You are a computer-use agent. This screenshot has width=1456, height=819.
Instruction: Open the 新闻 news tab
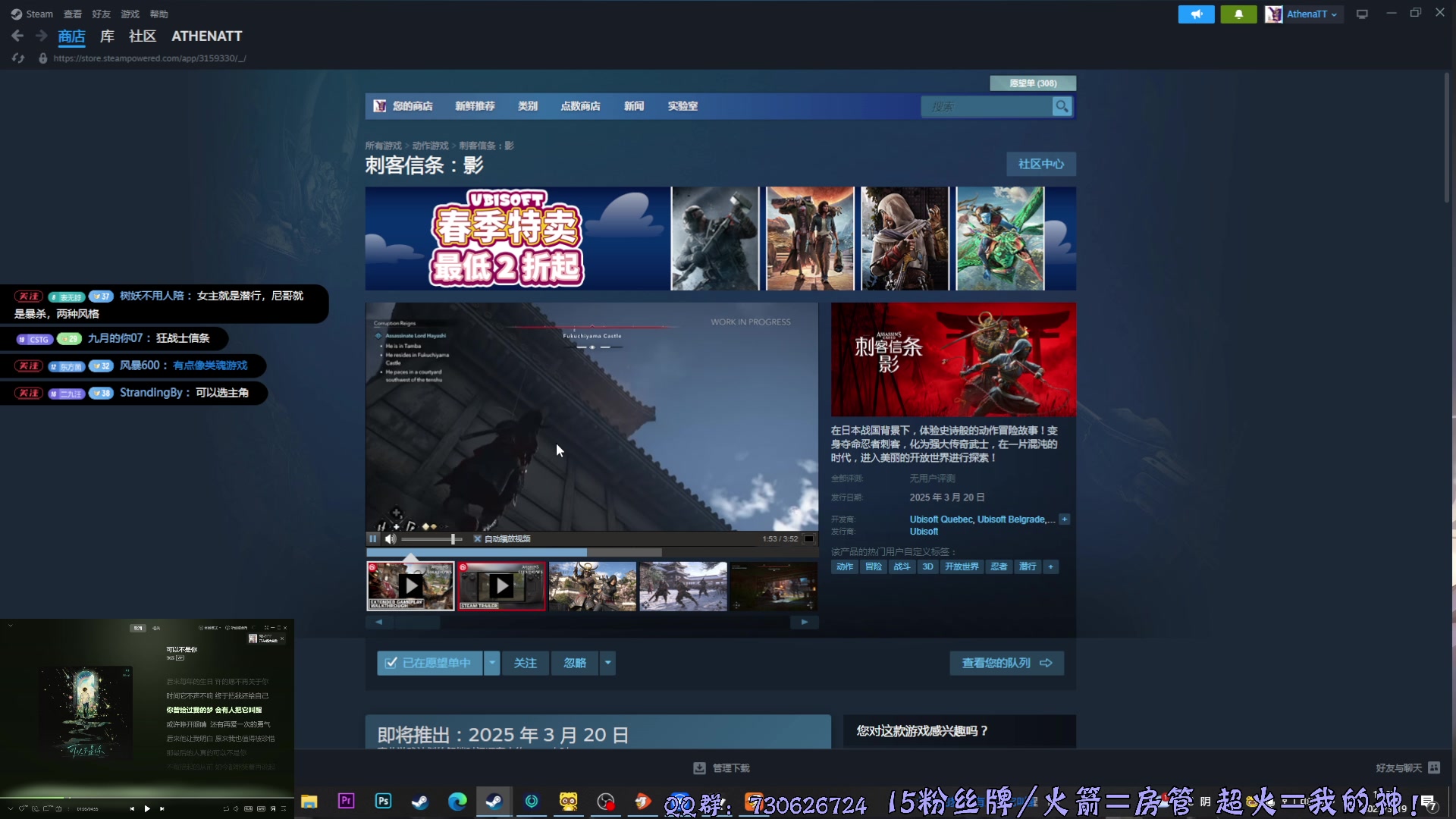(x=634, y=106)
